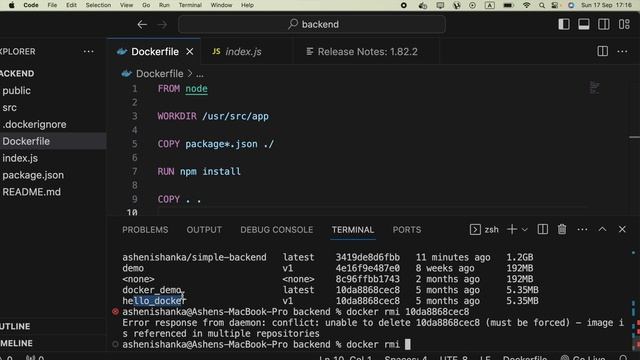640x360 pixels.
Task: Kill terminal with the trash icon
Action: coord(562,229)
